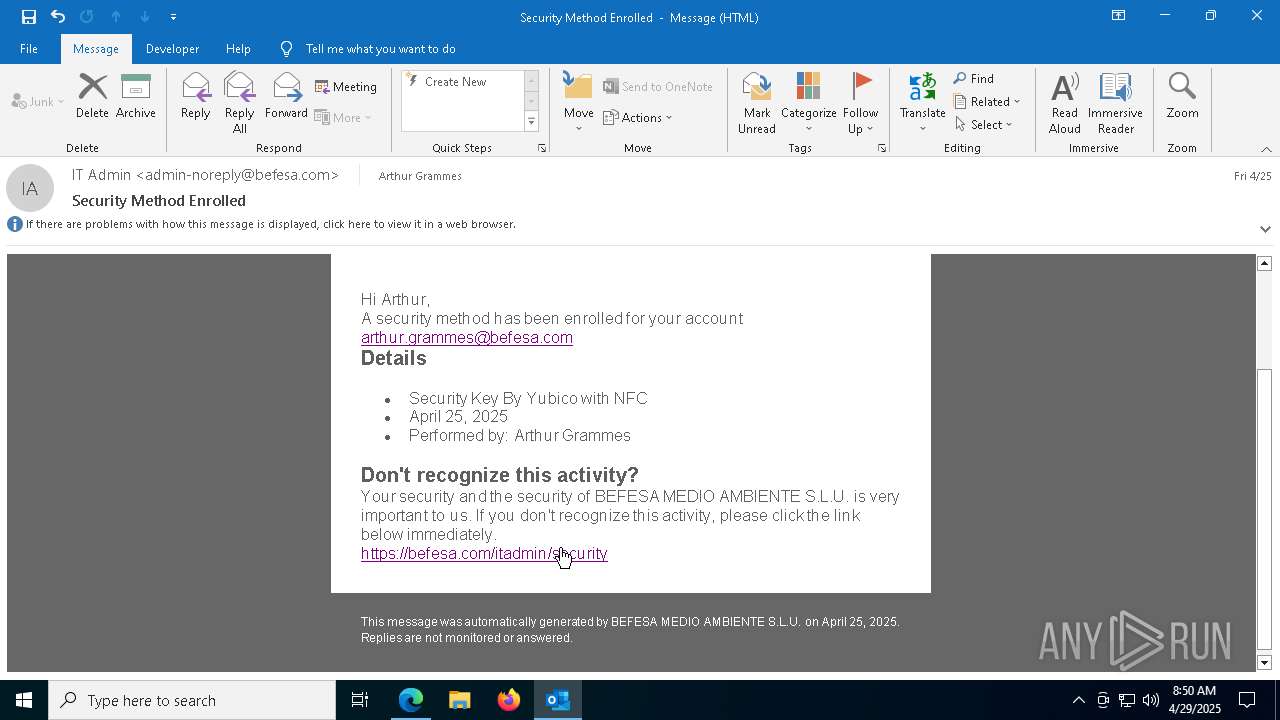
Task: Open the Customize Quick Access Toolbar arrow
Action: click(173, 17)
